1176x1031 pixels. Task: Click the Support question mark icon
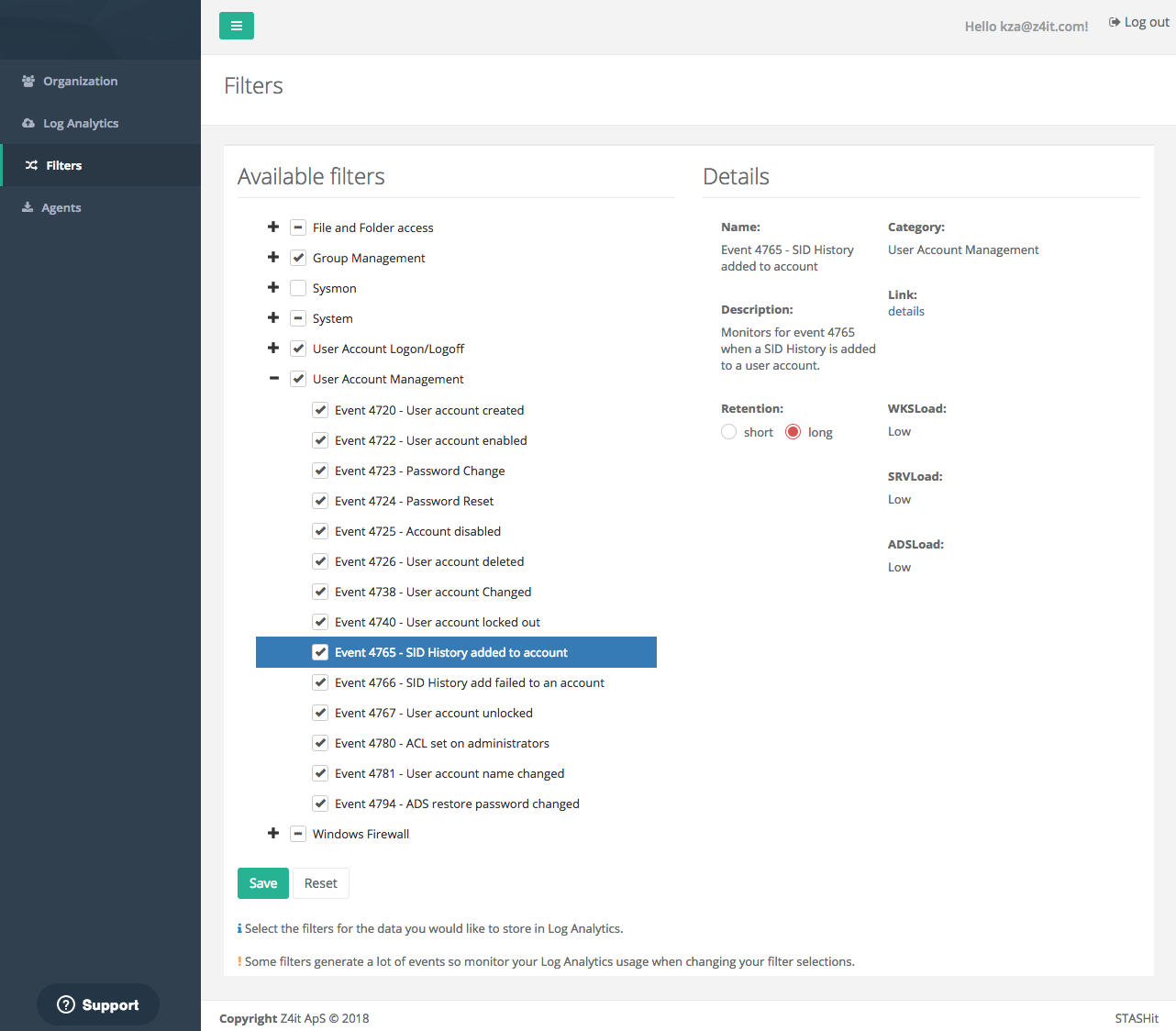(66, 1004)
